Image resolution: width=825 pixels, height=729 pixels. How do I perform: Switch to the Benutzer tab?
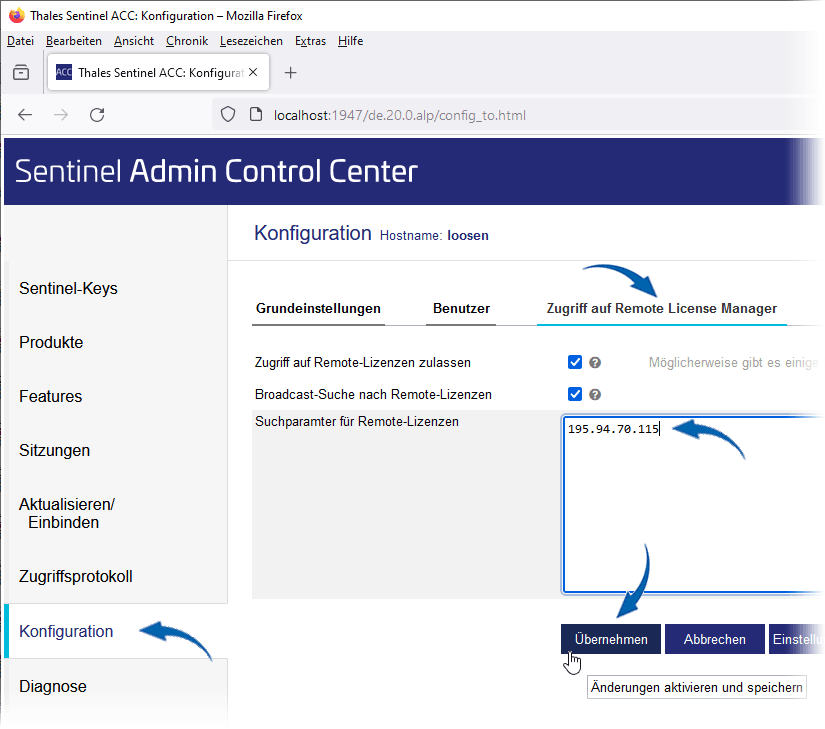(x=461, y=309)
